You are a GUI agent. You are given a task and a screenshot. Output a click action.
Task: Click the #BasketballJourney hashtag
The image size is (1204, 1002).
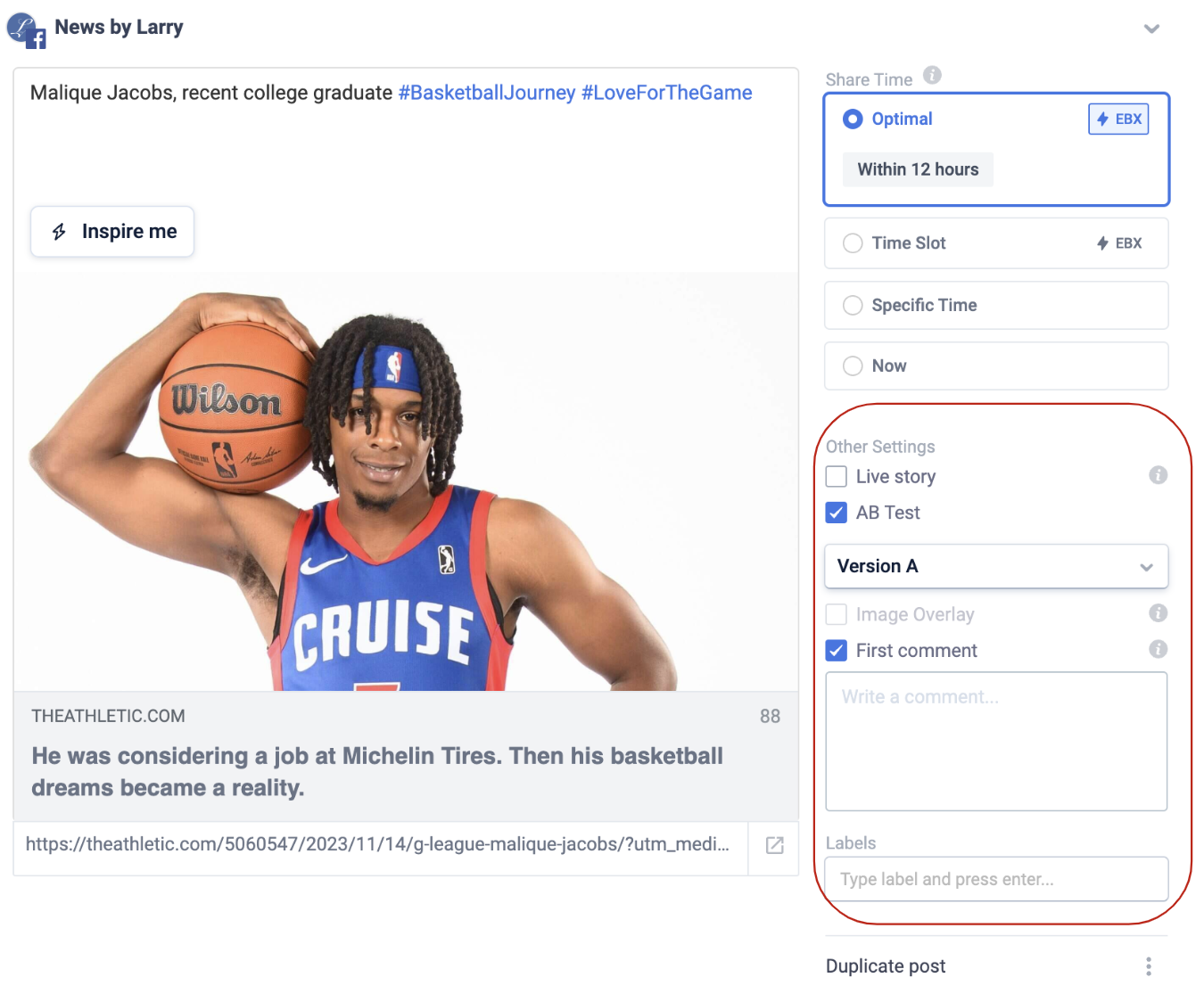(x=486, y=93)
